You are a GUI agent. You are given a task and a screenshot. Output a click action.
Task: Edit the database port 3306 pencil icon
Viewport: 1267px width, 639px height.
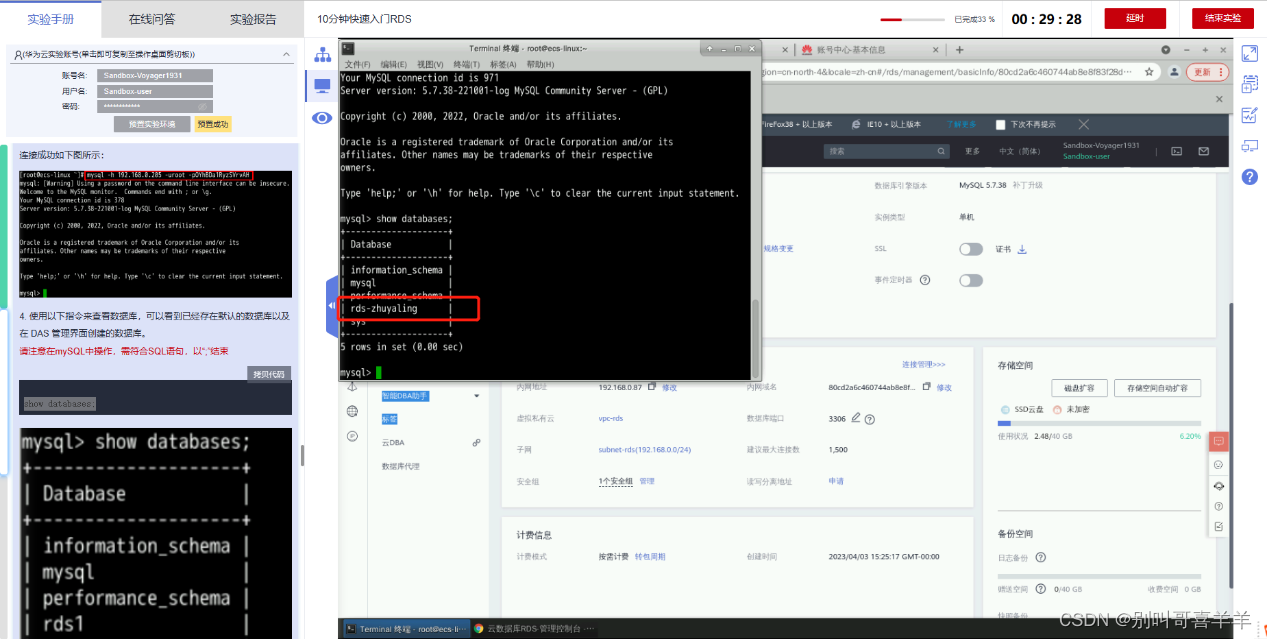click(x=855, y=418)
